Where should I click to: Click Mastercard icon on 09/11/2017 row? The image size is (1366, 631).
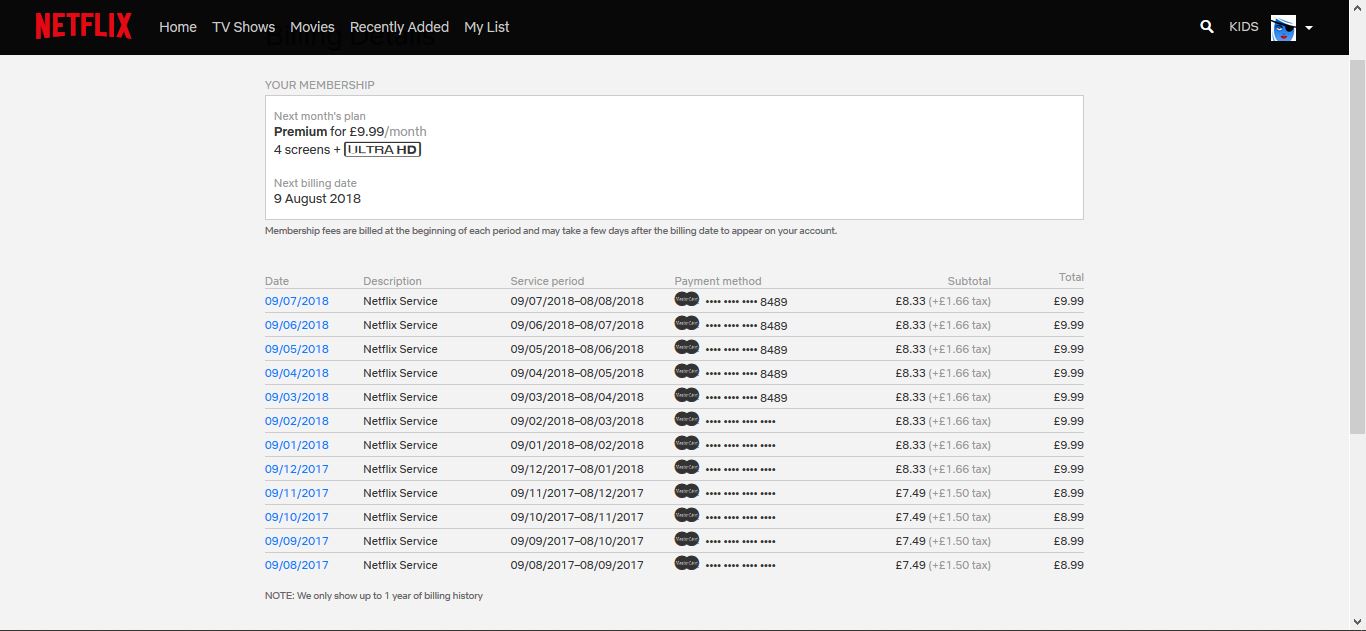[686, 491]
